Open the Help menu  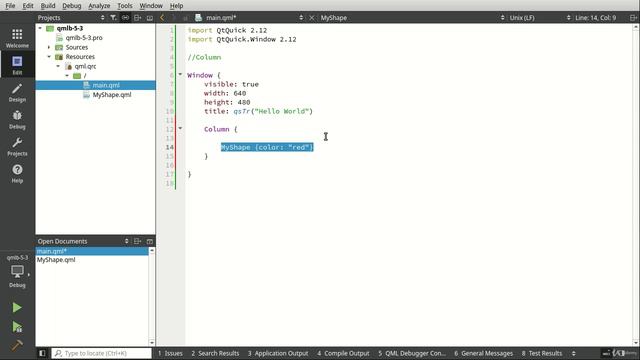point(176,6)
